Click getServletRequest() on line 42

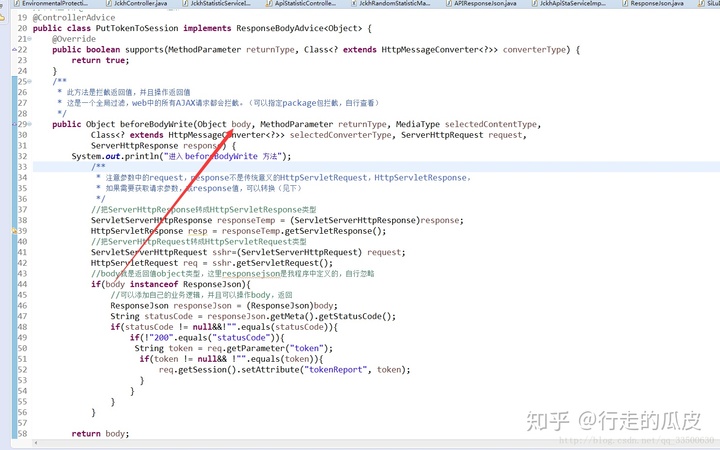pyautogui.click(x=282, y=263)
